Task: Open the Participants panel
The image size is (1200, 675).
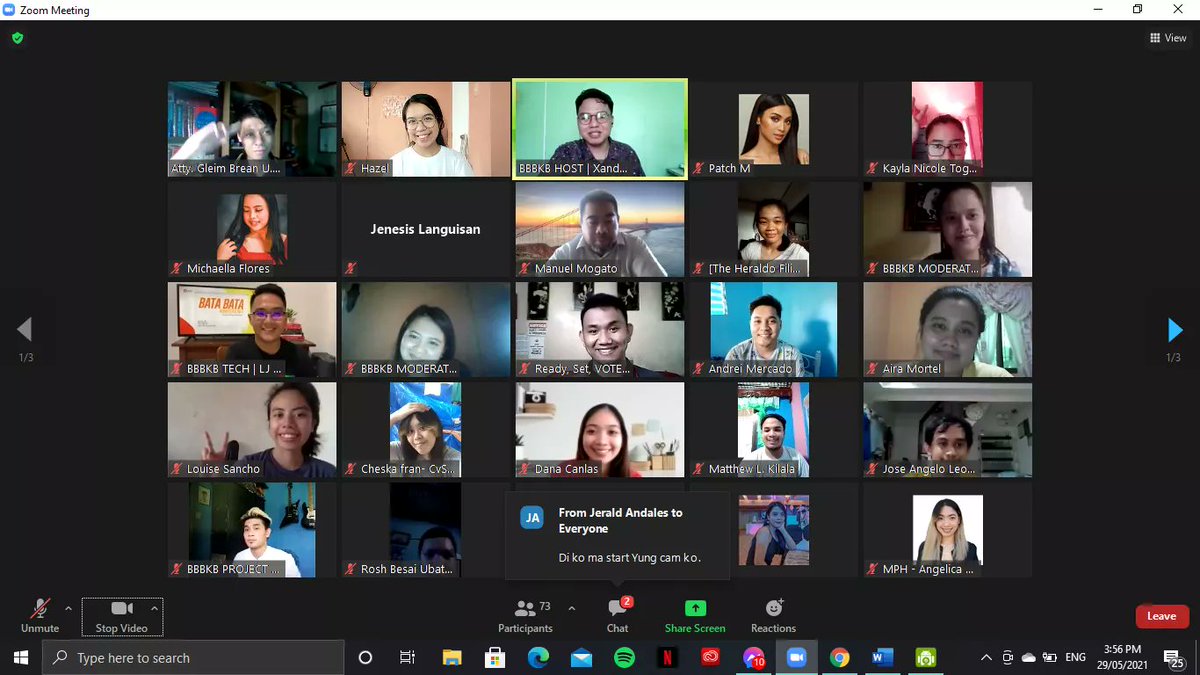Action: 525,616
